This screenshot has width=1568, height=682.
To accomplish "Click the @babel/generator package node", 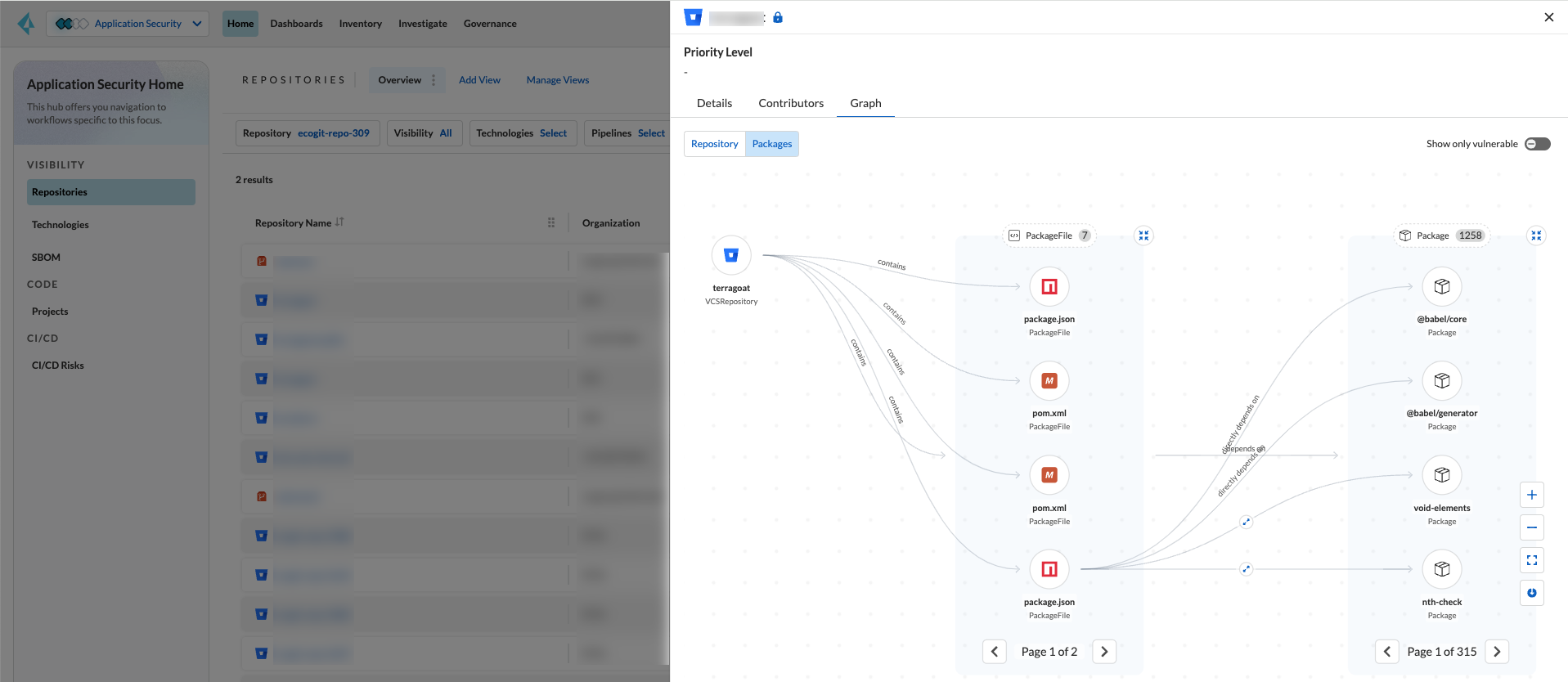I will coord(1442,380).
